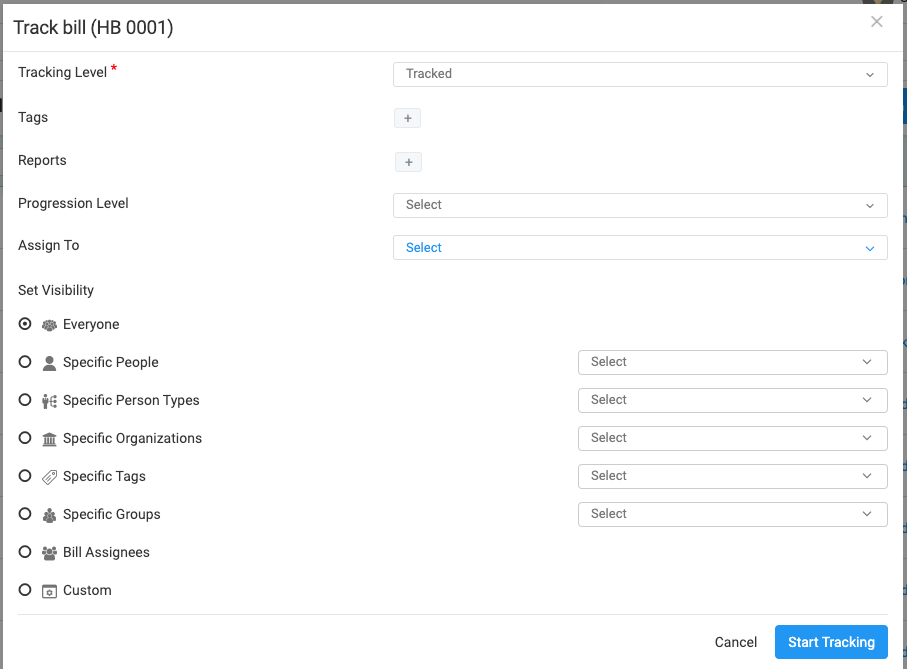Select the Specific People radio button
Screen dimensions: 907x669
(25, 362)
